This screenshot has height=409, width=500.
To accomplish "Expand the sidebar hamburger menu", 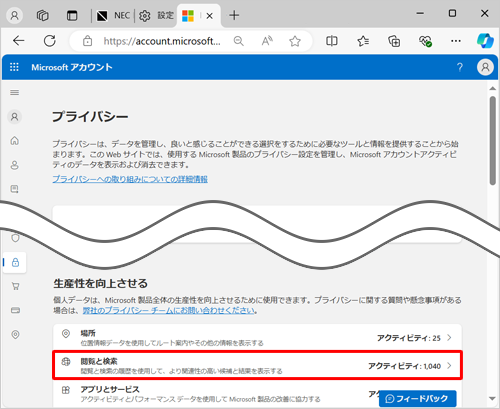I will [x=14, y=92].
